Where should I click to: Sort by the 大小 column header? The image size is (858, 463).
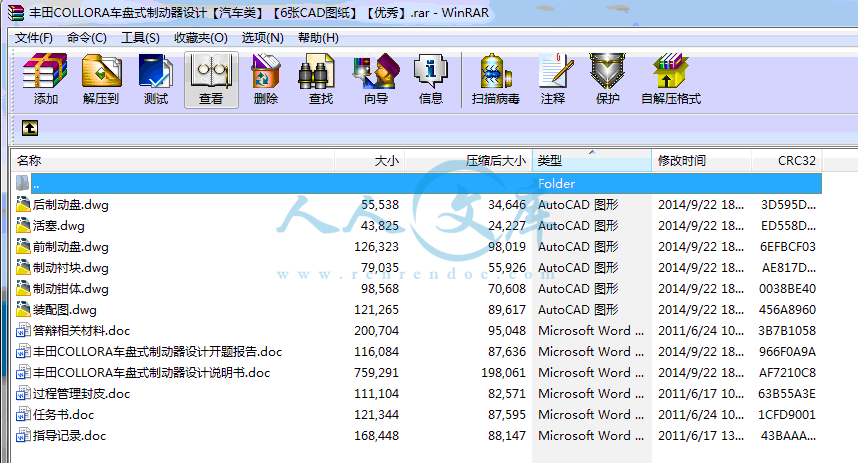pos(369,160)
